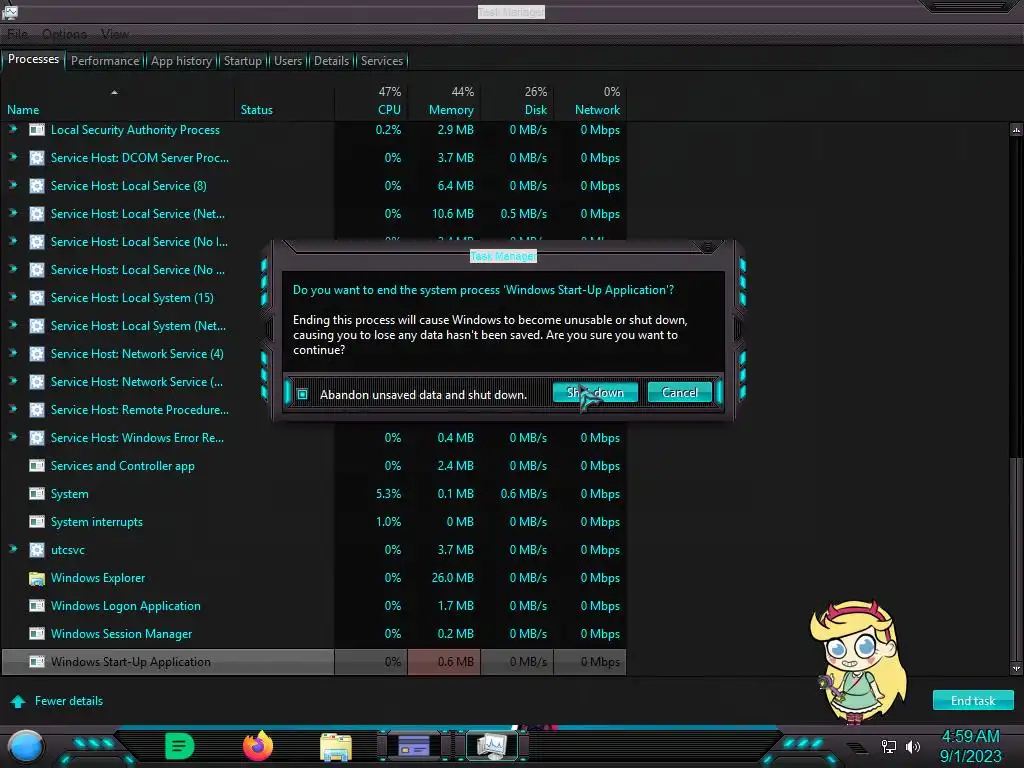Launch Firefox from the taskbar
The height and width of the screenshot is (768, 1024).
pyautogui.click(x=258, y=746)
